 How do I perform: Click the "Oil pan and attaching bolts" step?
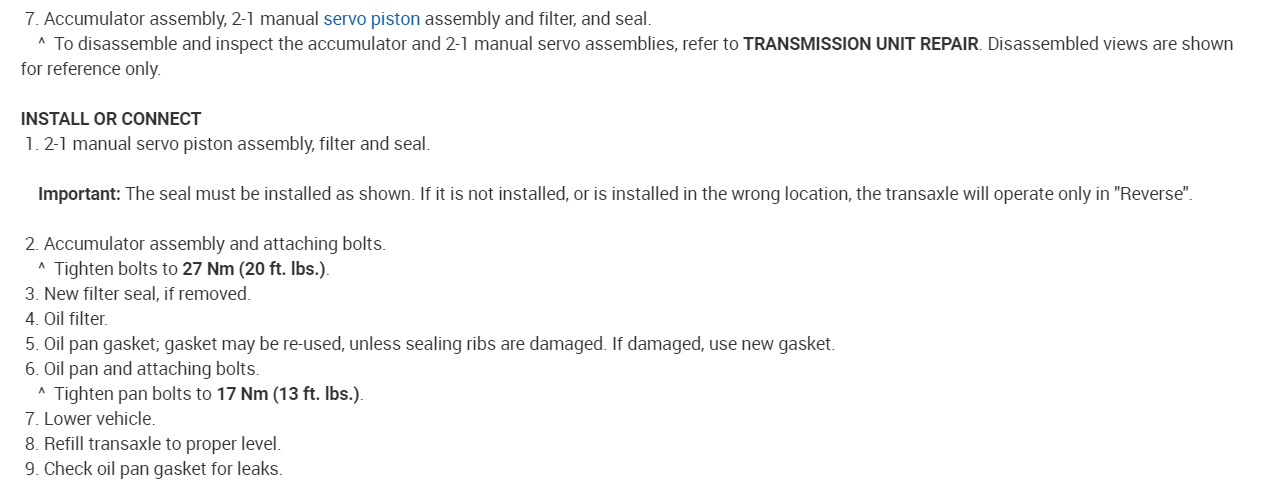151,369
